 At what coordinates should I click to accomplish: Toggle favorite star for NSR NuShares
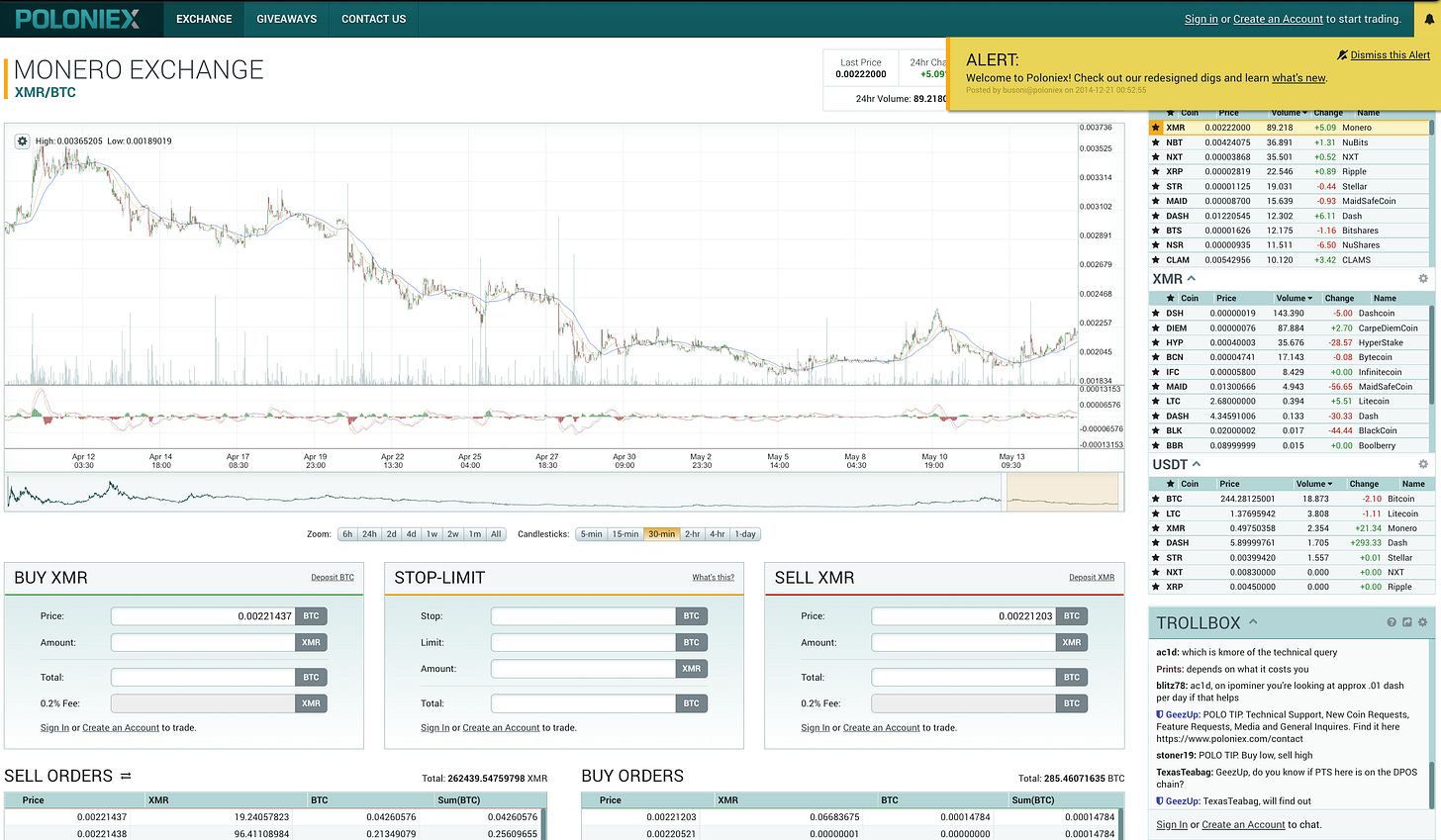(1155, 245)
